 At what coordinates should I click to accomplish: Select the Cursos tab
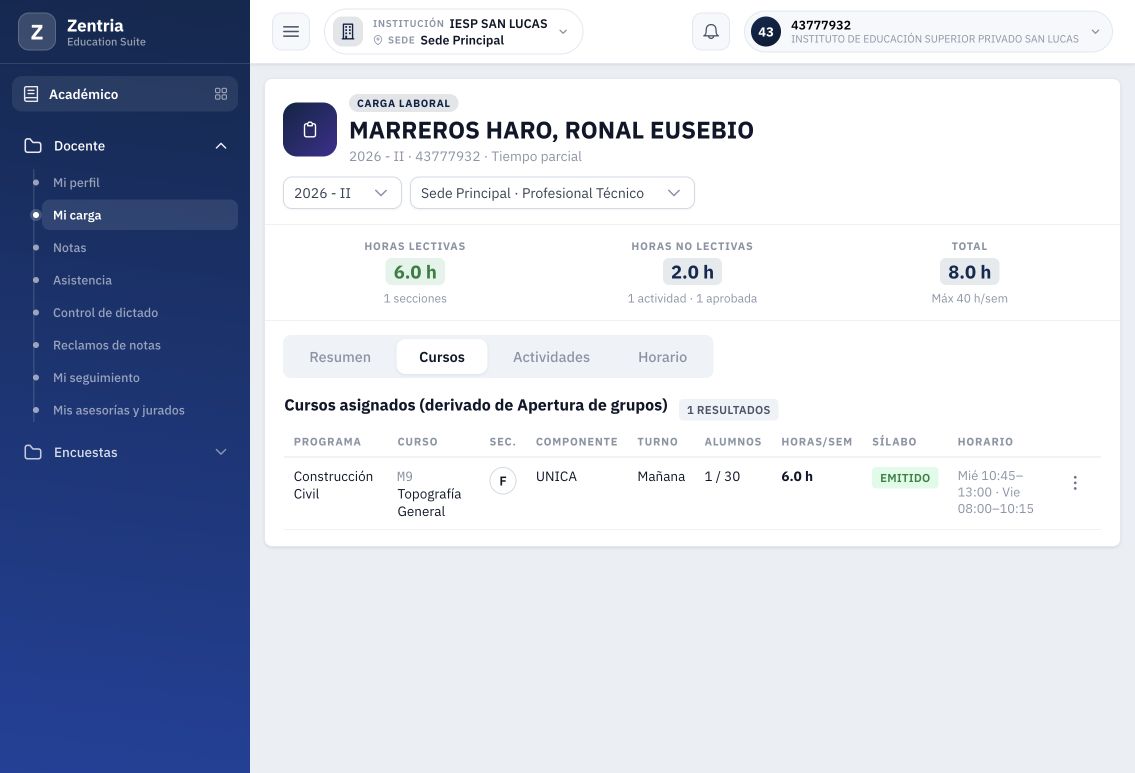pyautogui.click(x=442, y=357)
